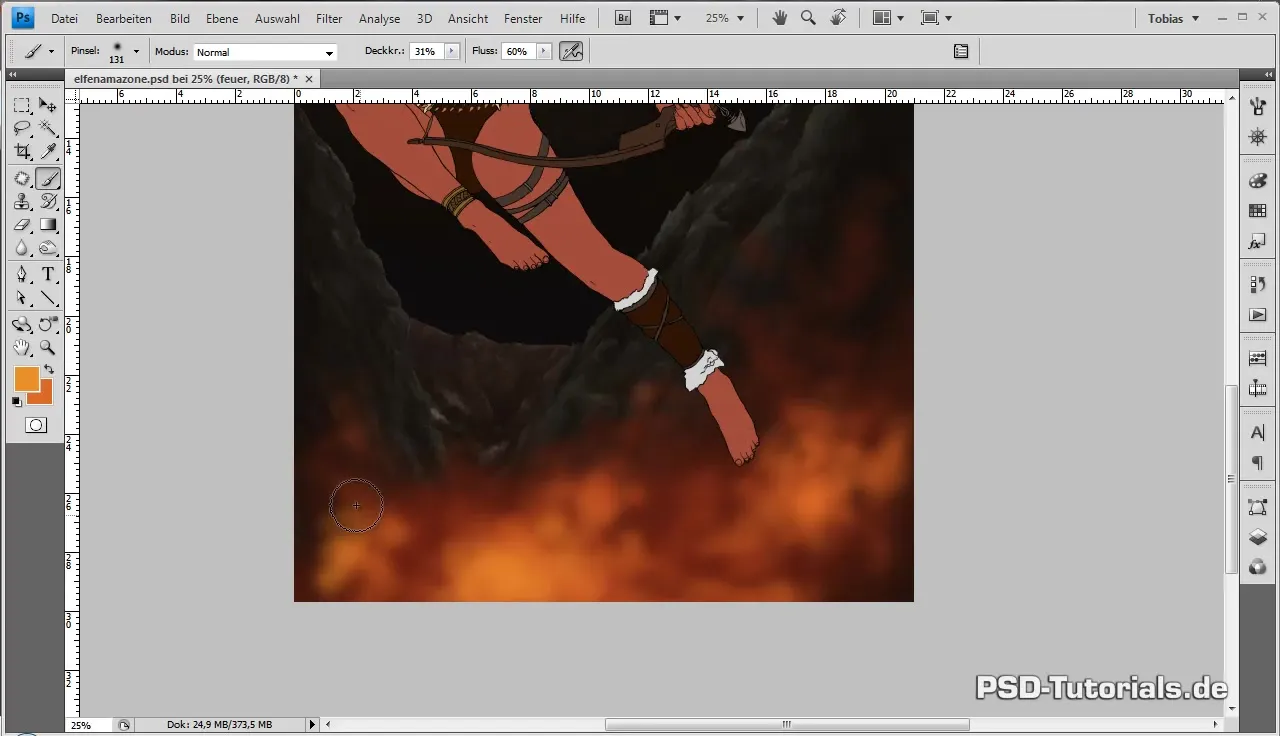Swap foreground and background colors
Screen dimensions: 1280x736
click(x=49, y=371)
